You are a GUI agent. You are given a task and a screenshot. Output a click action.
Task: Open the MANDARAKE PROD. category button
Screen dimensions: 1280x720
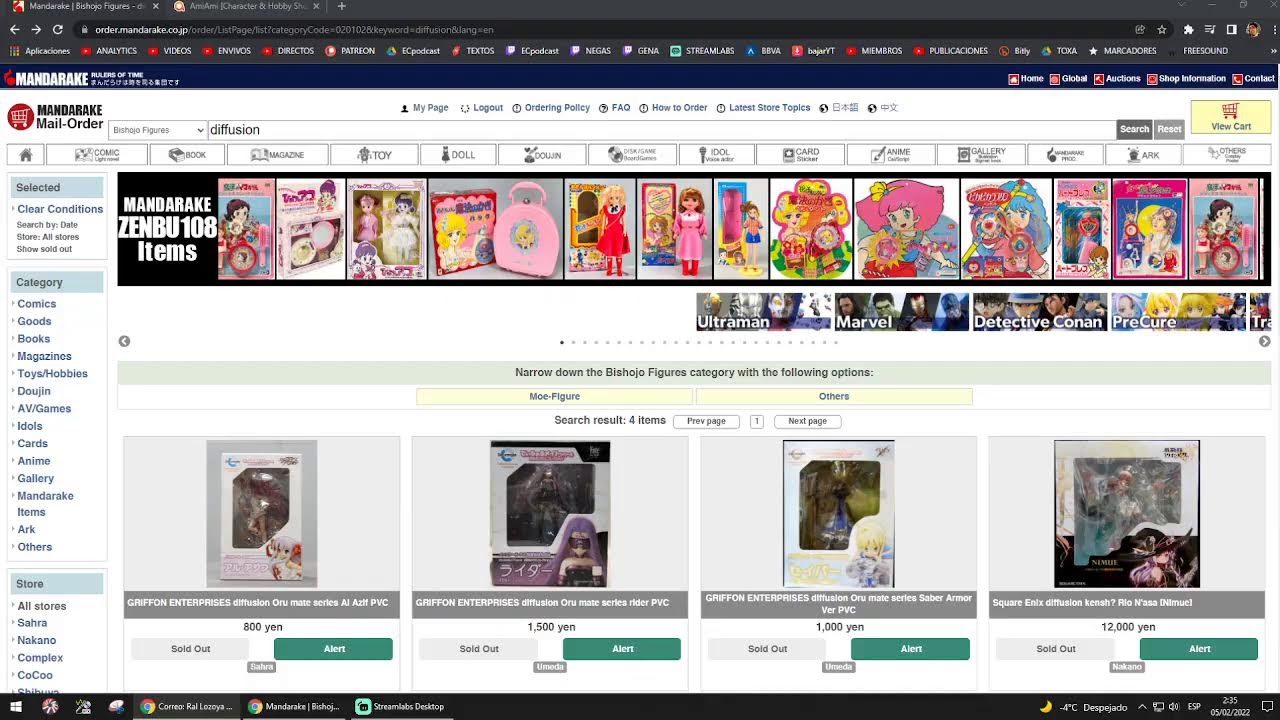(1065, 155)
